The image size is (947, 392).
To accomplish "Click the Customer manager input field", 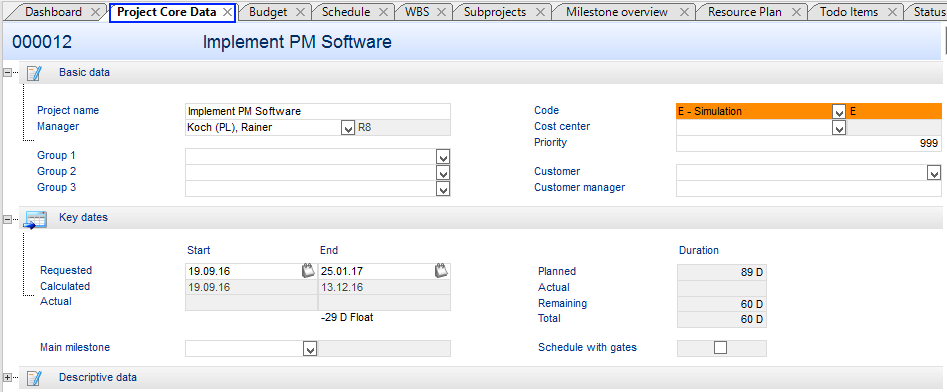I will click(809, 188).
